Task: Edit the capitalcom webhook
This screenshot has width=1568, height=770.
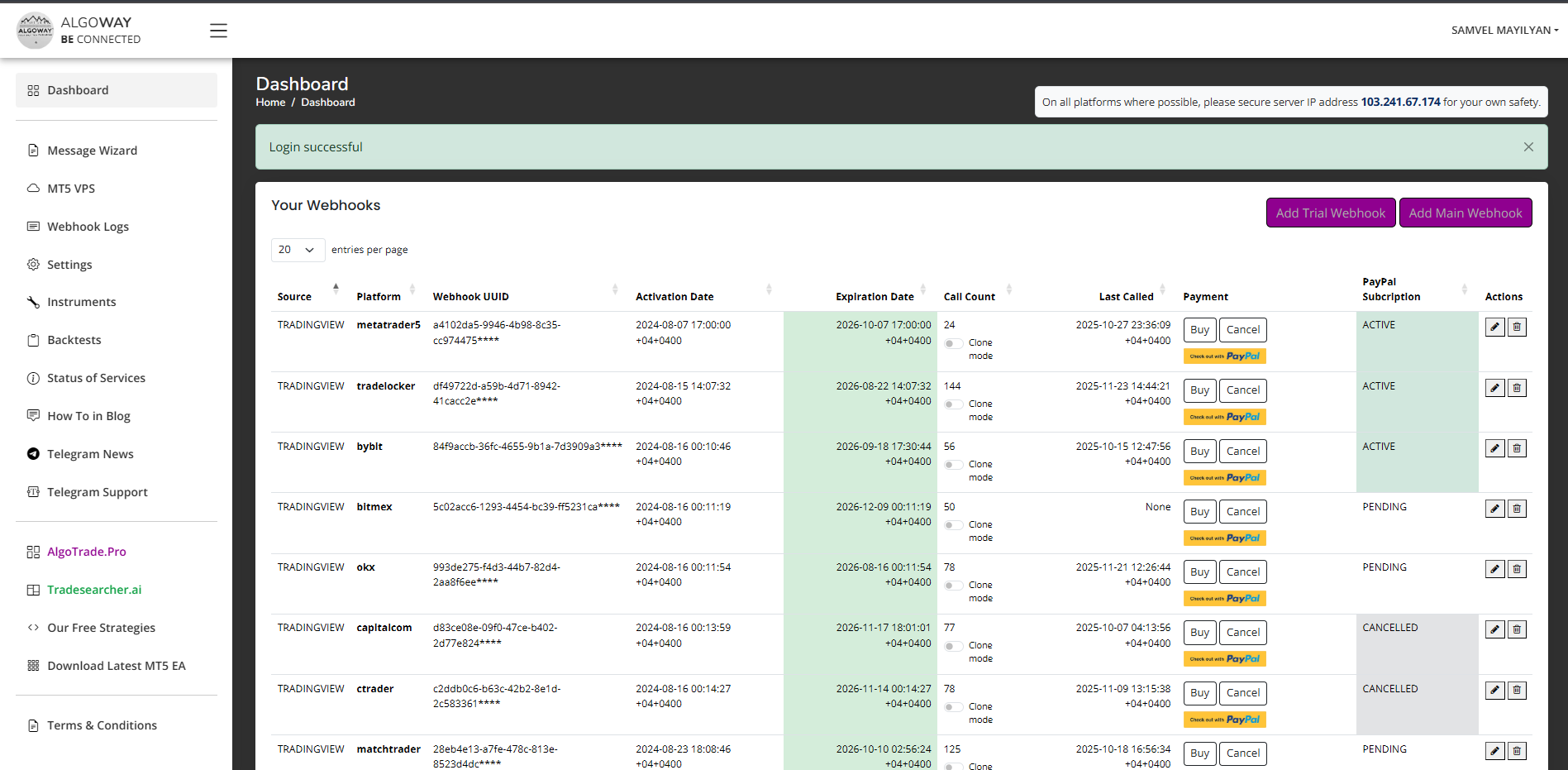Action: (1494, 629)
